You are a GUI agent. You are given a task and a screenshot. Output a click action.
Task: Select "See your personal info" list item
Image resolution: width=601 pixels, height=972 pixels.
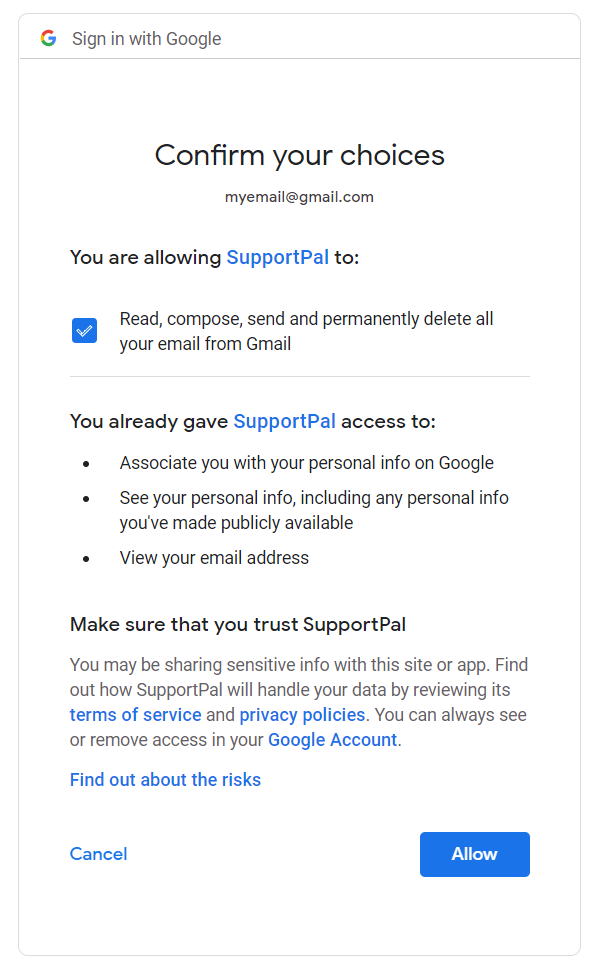click(x=314, y=510)
